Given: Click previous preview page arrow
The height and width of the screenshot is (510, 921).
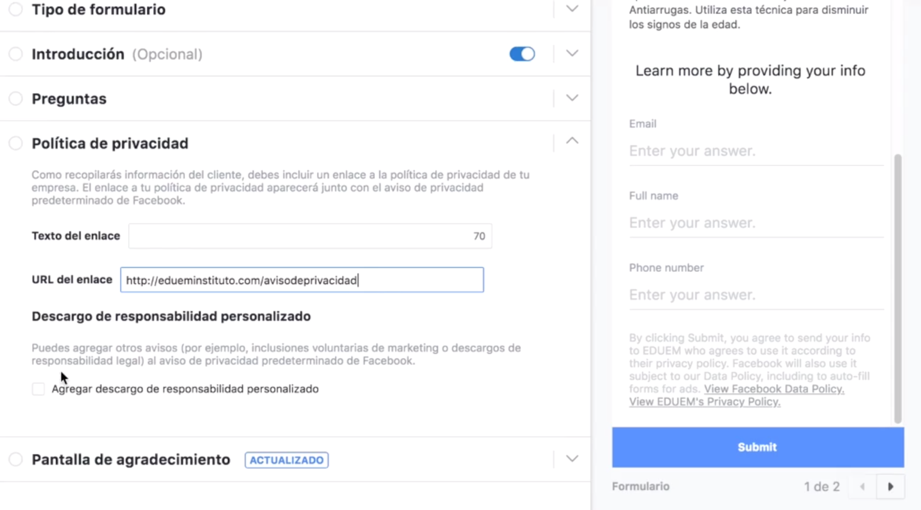Looking at the screenshot, I should [862, 487].
